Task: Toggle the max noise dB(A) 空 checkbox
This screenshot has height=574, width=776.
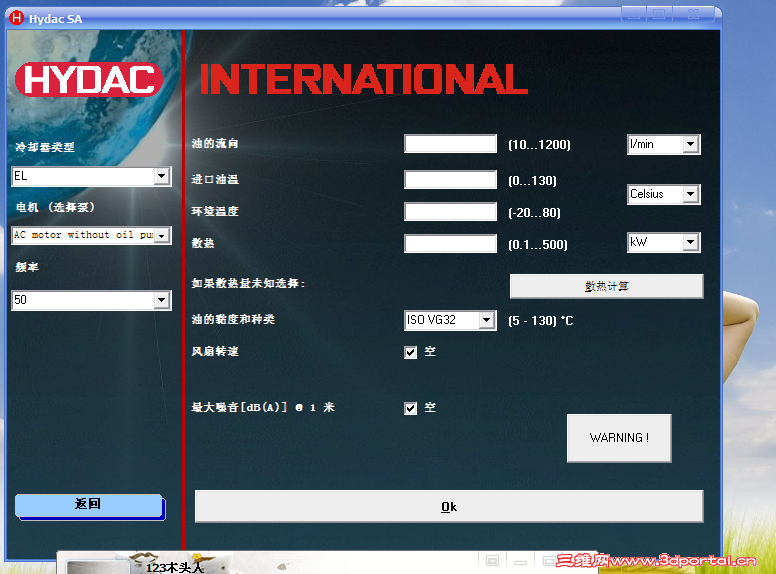Action: click(410, 408)
